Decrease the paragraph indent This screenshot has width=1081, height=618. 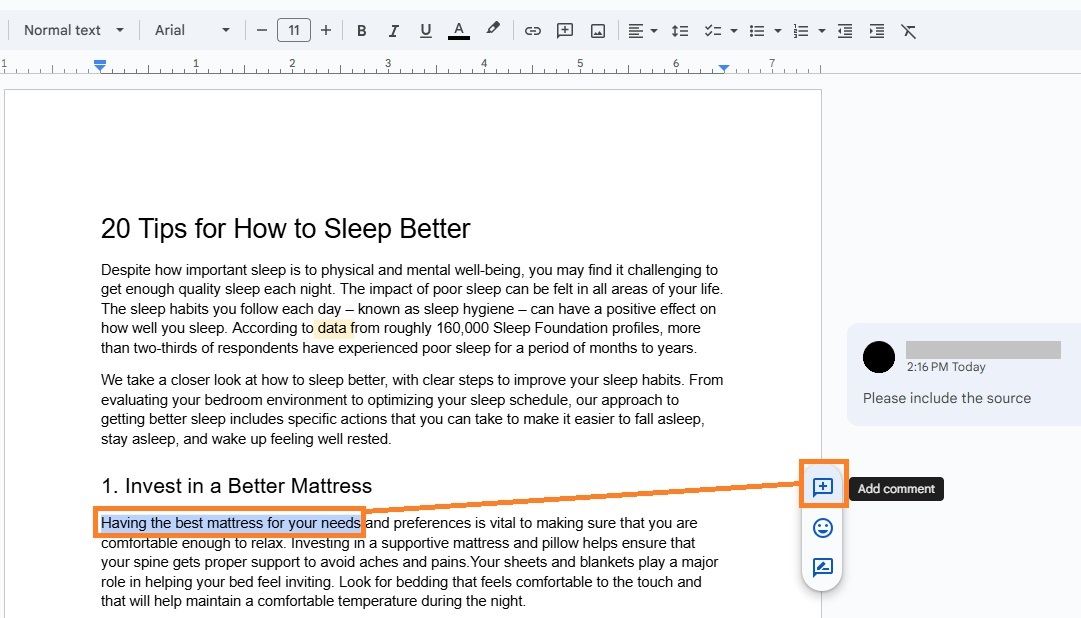pyautogui.click(x=844, y=30)
